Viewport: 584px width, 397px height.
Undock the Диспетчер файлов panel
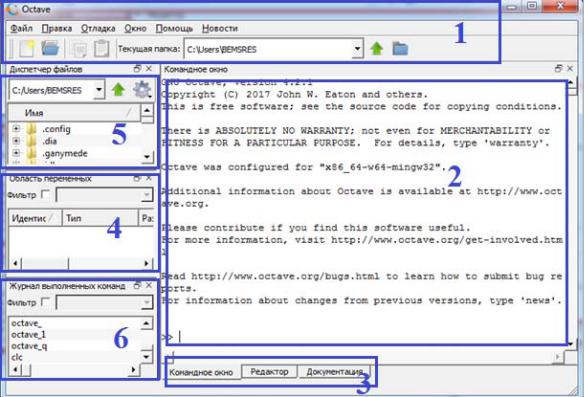137,69
